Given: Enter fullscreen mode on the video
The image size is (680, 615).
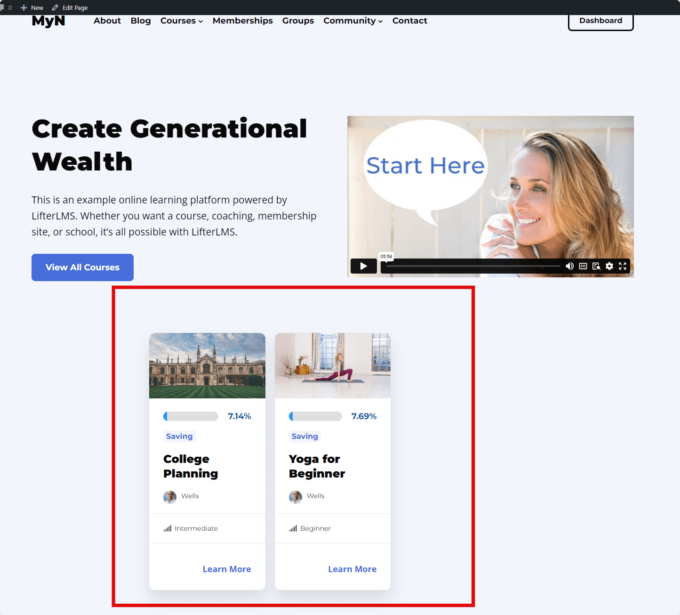Looking at the screenshot, I should [623, 266].
